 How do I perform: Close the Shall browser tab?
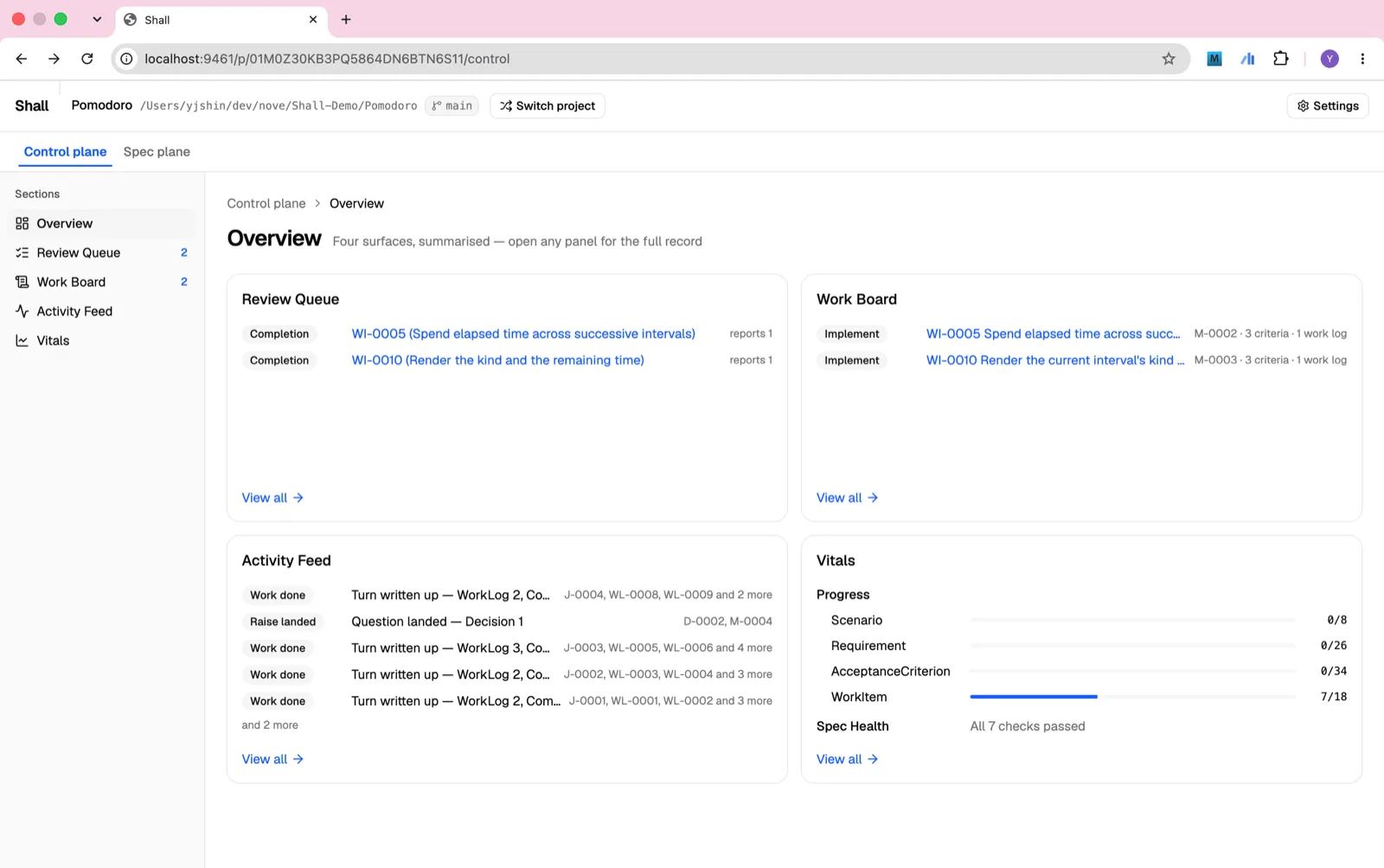313,19
